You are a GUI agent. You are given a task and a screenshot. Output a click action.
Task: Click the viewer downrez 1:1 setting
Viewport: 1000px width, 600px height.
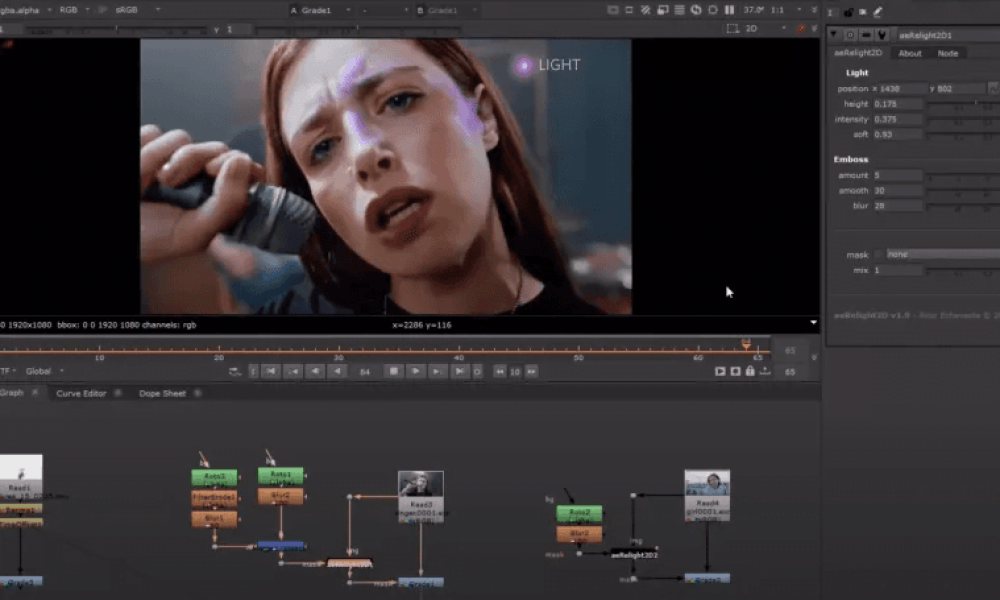click(x=777, y=10)
